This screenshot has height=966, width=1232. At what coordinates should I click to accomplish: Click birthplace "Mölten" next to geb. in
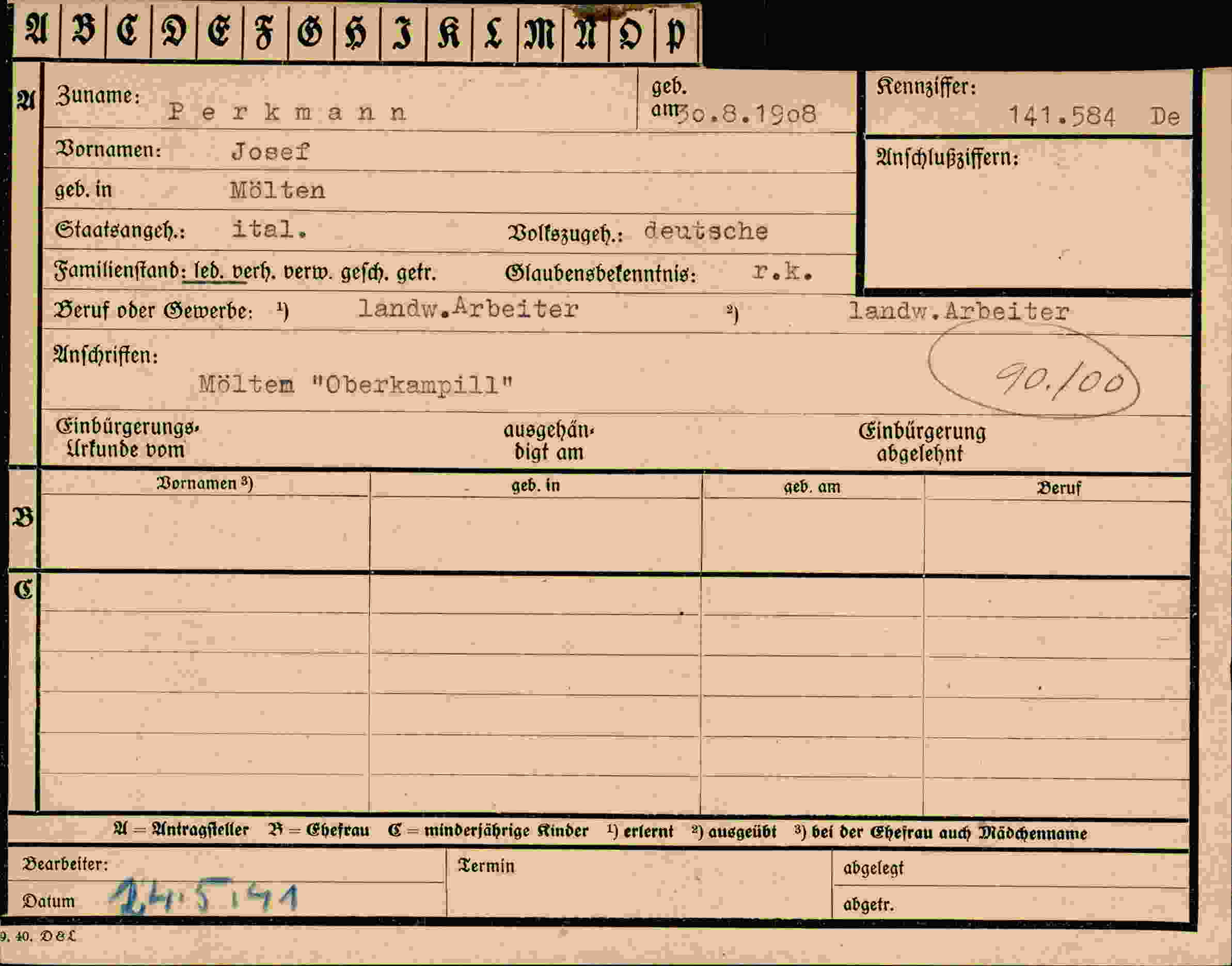coord(278,191)
